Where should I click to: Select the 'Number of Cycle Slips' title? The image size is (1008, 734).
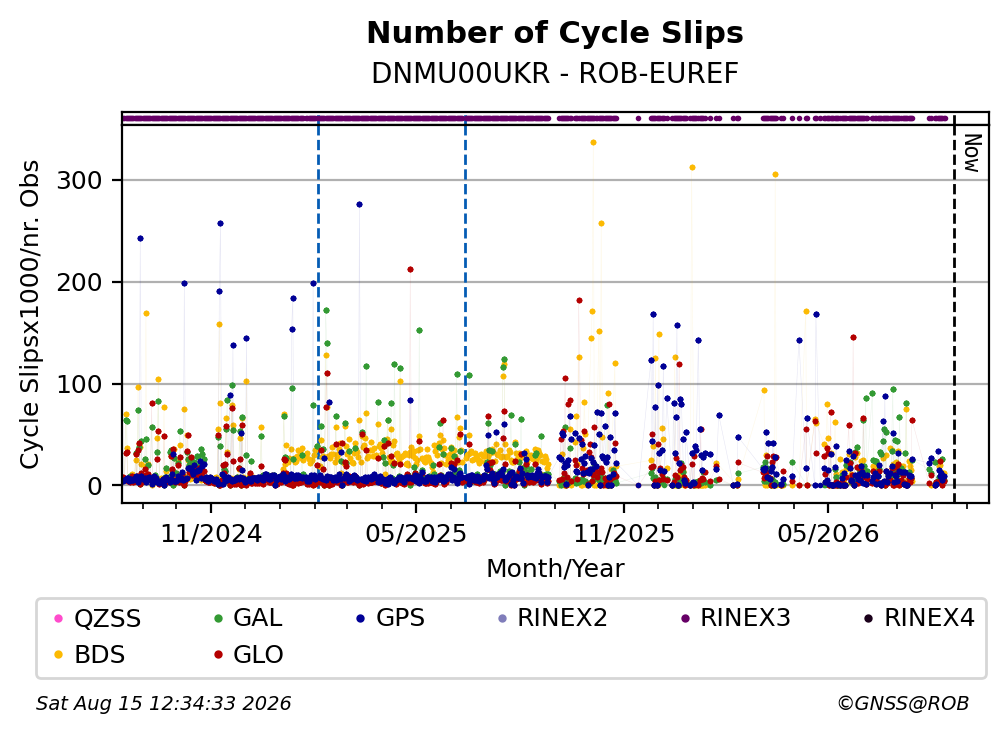pos(555,33)
